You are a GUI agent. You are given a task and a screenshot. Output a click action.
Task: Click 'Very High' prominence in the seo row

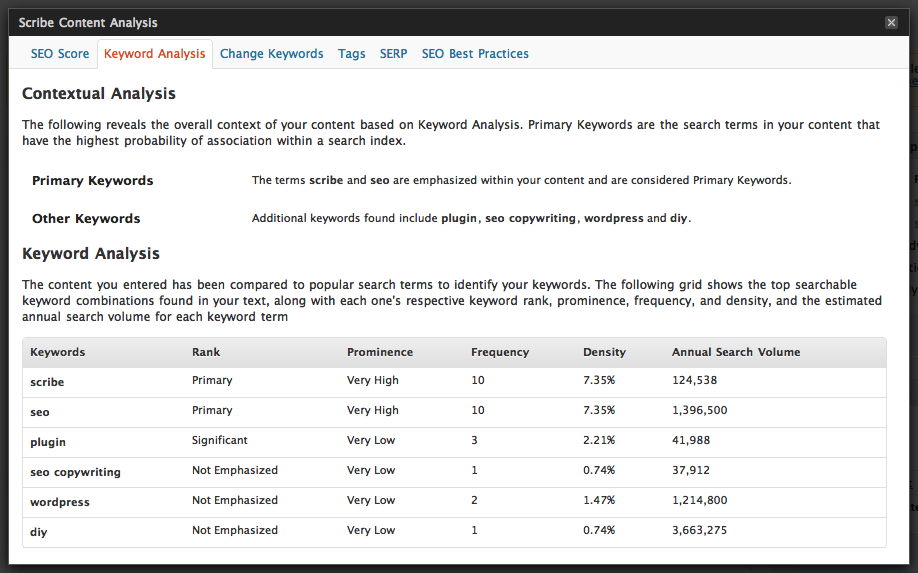tap(372, 410)
